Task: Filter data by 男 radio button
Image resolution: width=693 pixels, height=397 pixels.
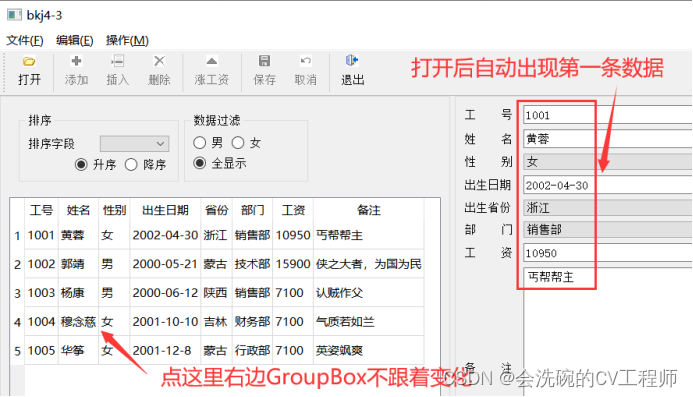Action: pyautogui.click(x=199, y=142)
